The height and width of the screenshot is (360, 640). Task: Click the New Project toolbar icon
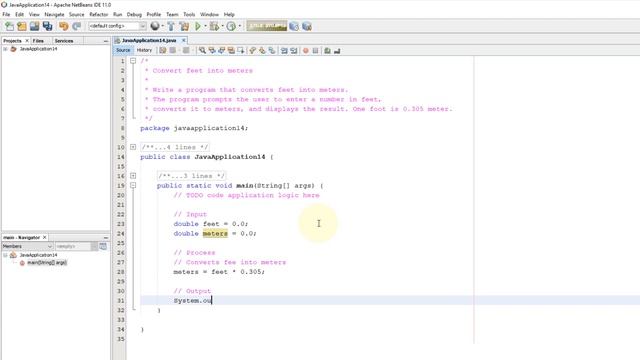22,27
